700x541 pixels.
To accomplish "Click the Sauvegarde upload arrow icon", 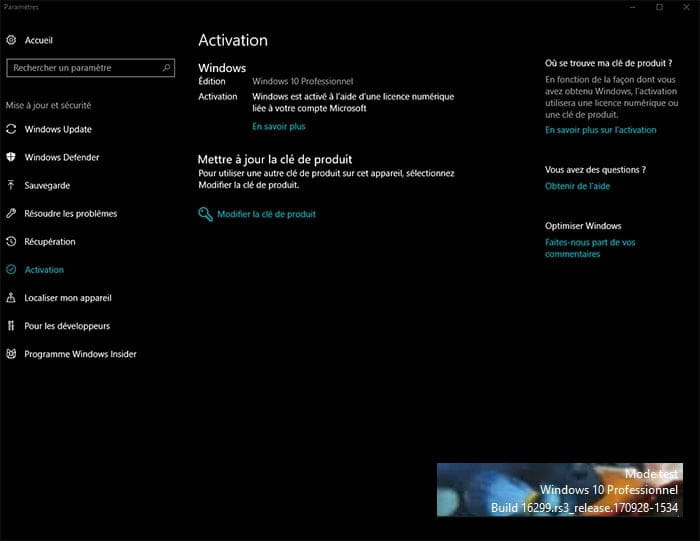I will click(11, 185).
